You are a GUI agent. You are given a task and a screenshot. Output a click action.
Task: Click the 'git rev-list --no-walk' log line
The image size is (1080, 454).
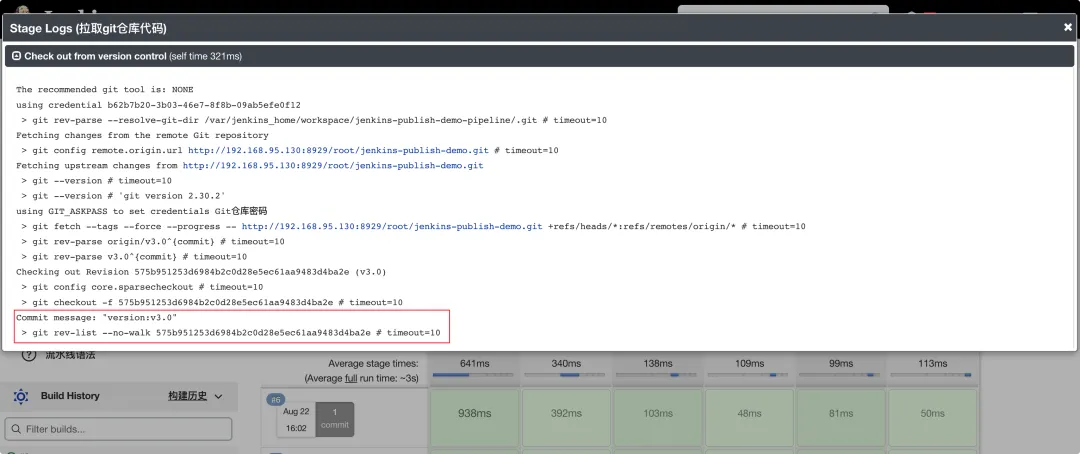(231, 332)
